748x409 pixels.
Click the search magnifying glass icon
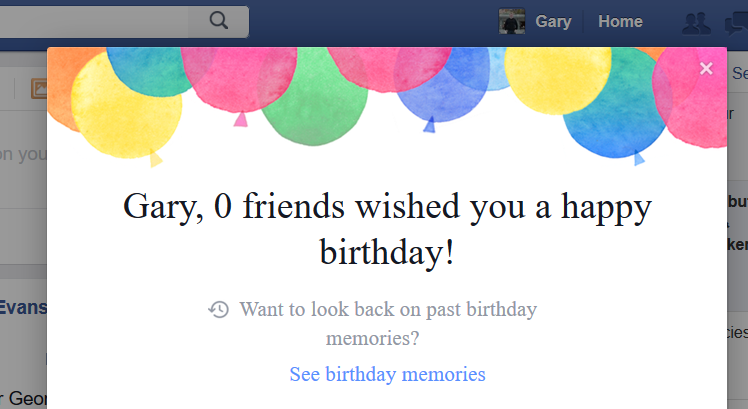(x=219, y=20)
